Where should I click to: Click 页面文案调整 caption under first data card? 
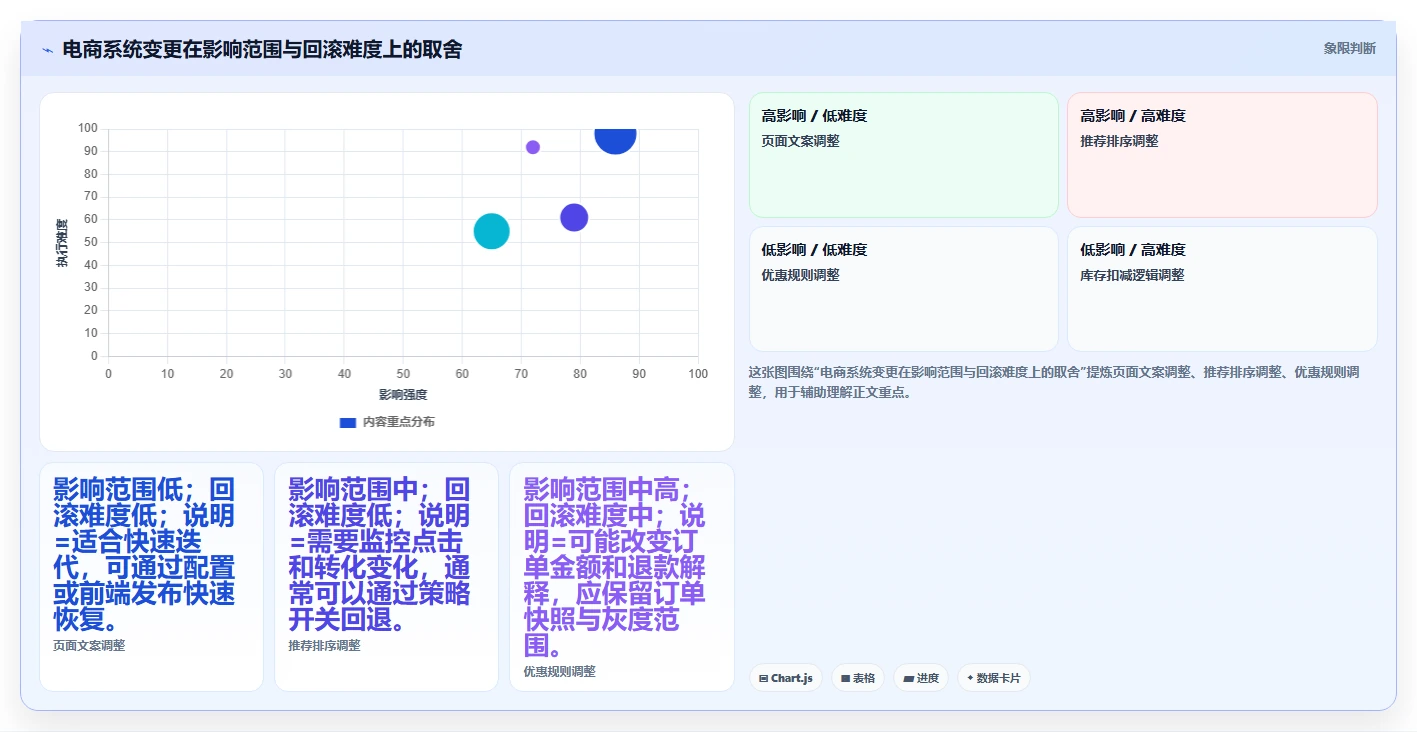89,646
